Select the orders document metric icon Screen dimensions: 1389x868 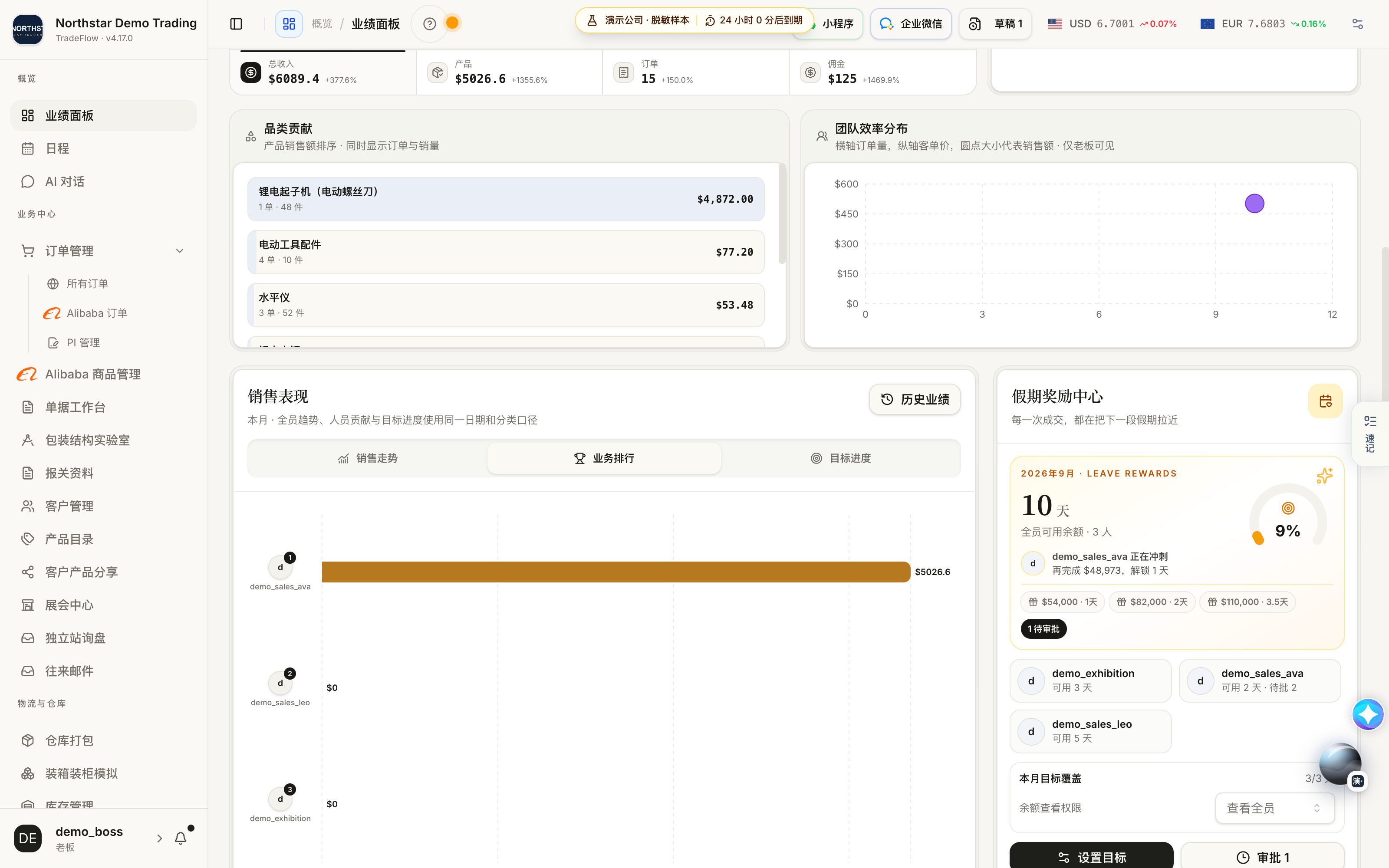click(x=624, y=72)
